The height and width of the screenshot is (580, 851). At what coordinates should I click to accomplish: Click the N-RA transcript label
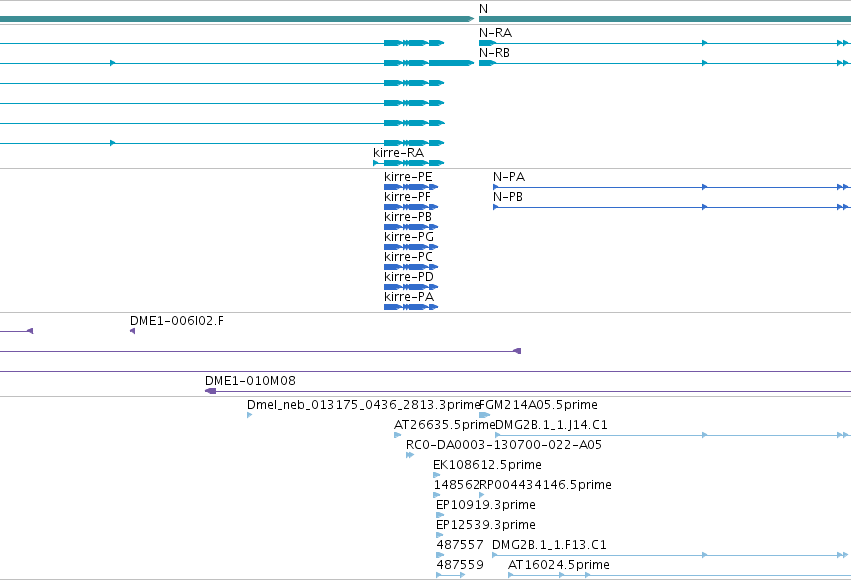[x=495, y=33]
